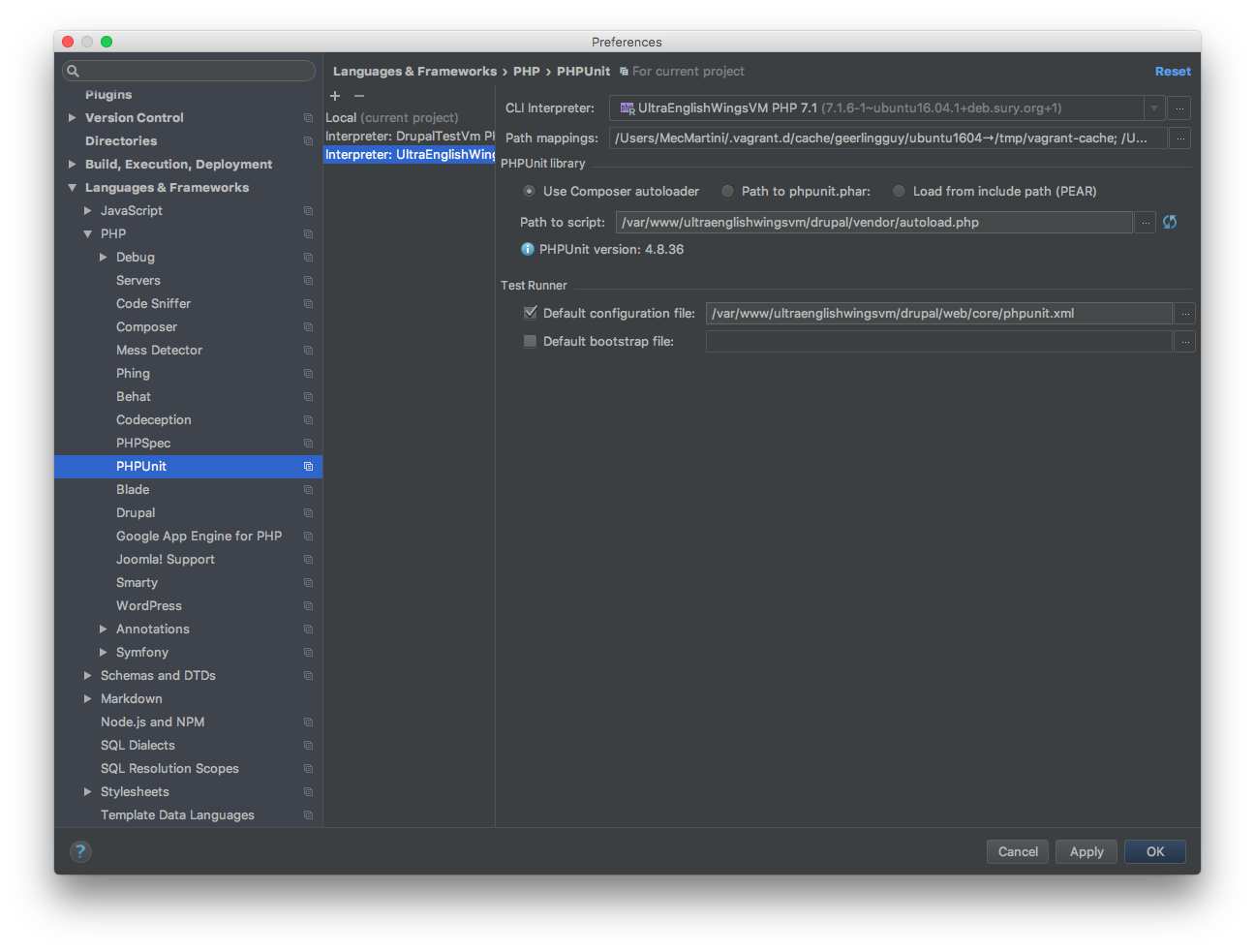Browse for default bootstrap file
The width and height of the screenshot is (1255, 952).
(x=1184, y=342)
